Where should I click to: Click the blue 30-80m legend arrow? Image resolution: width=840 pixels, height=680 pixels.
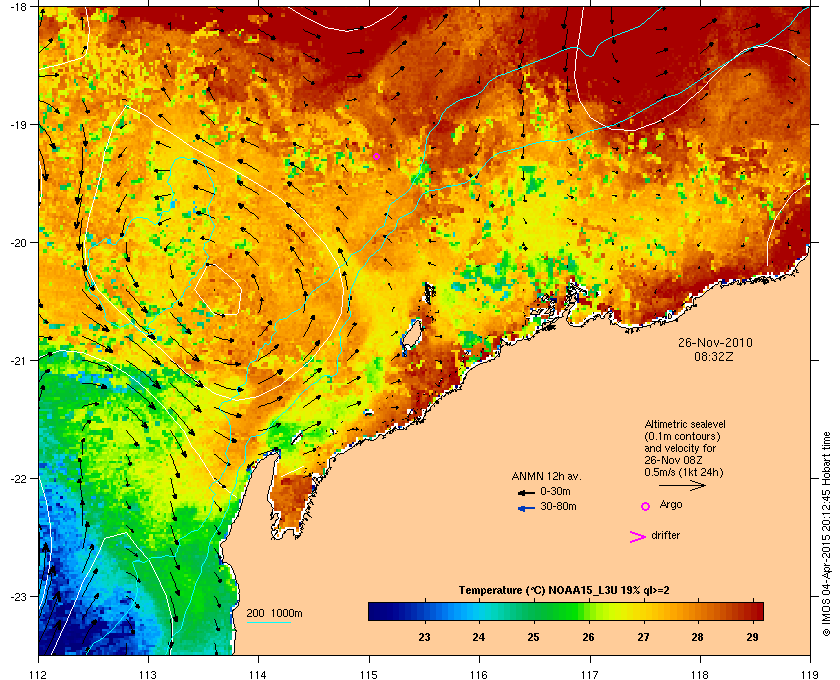(526, 508)
